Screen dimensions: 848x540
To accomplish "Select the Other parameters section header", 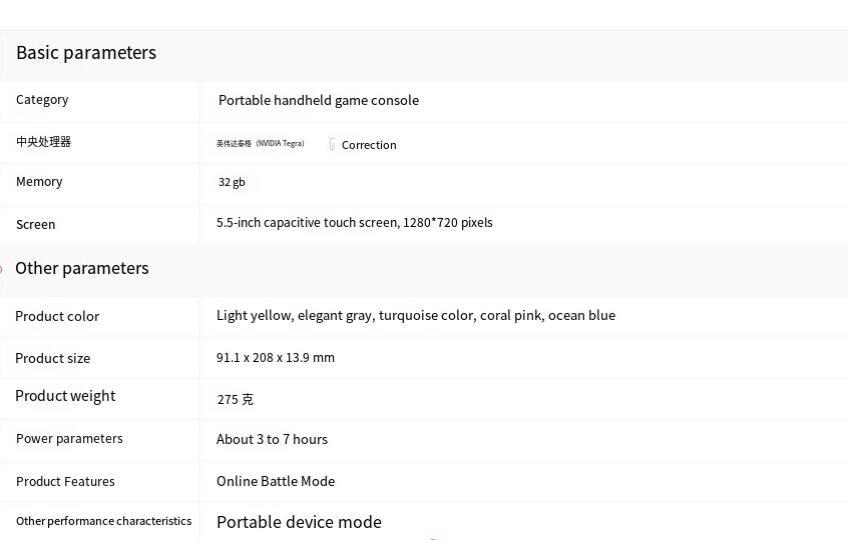I will click(x=82, y=268).
